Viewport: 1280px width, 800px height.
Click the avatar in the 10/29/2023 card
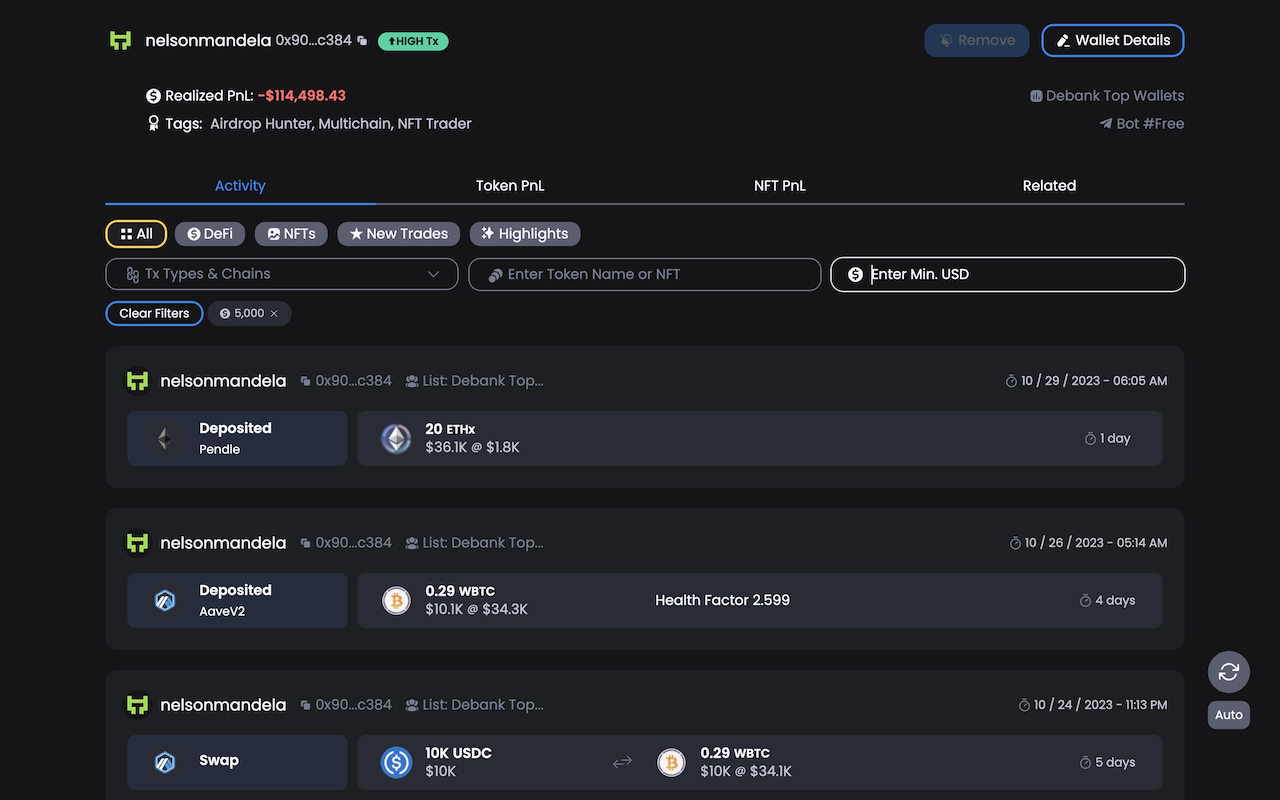[138, 381]
